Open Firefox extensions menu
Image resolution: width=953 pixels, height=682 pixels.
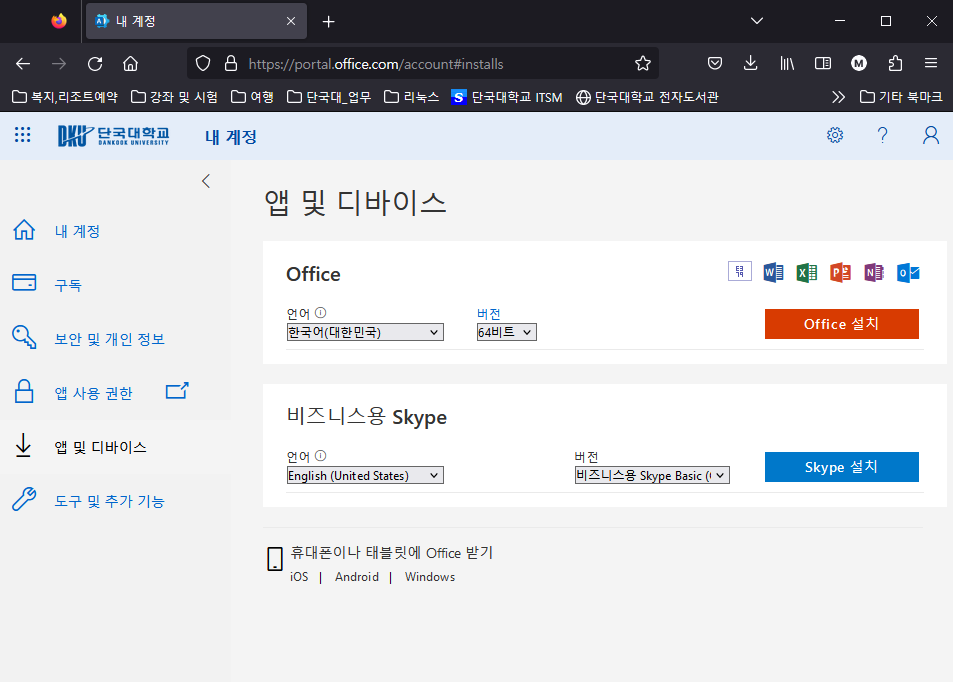895,63
